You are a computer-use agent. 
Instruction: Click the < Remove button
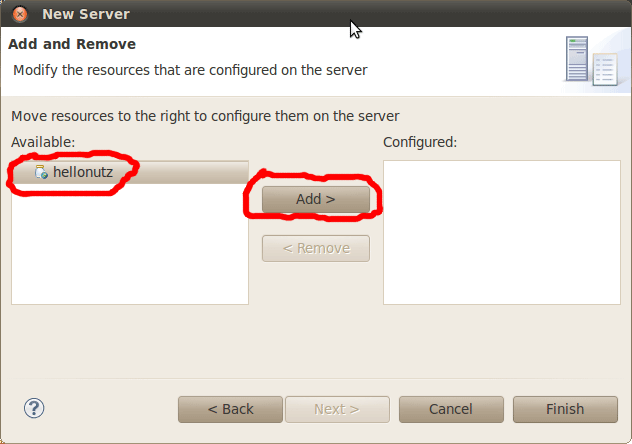point(315,248)
